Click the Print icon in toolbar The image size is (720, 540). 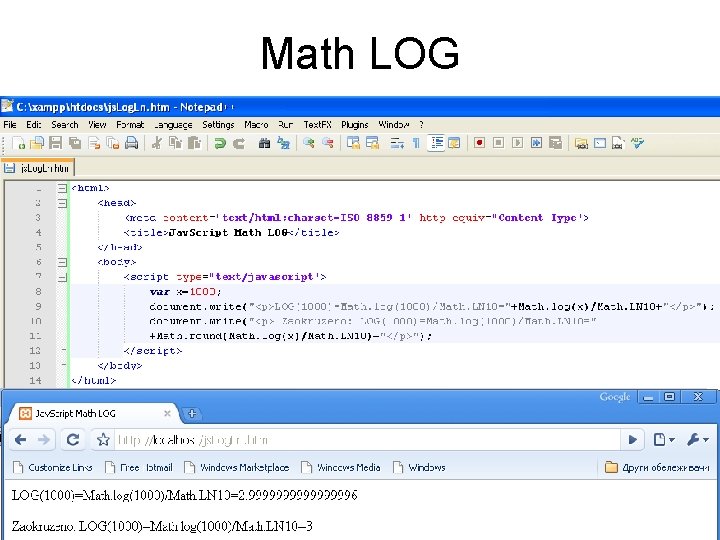pos(131,143)
